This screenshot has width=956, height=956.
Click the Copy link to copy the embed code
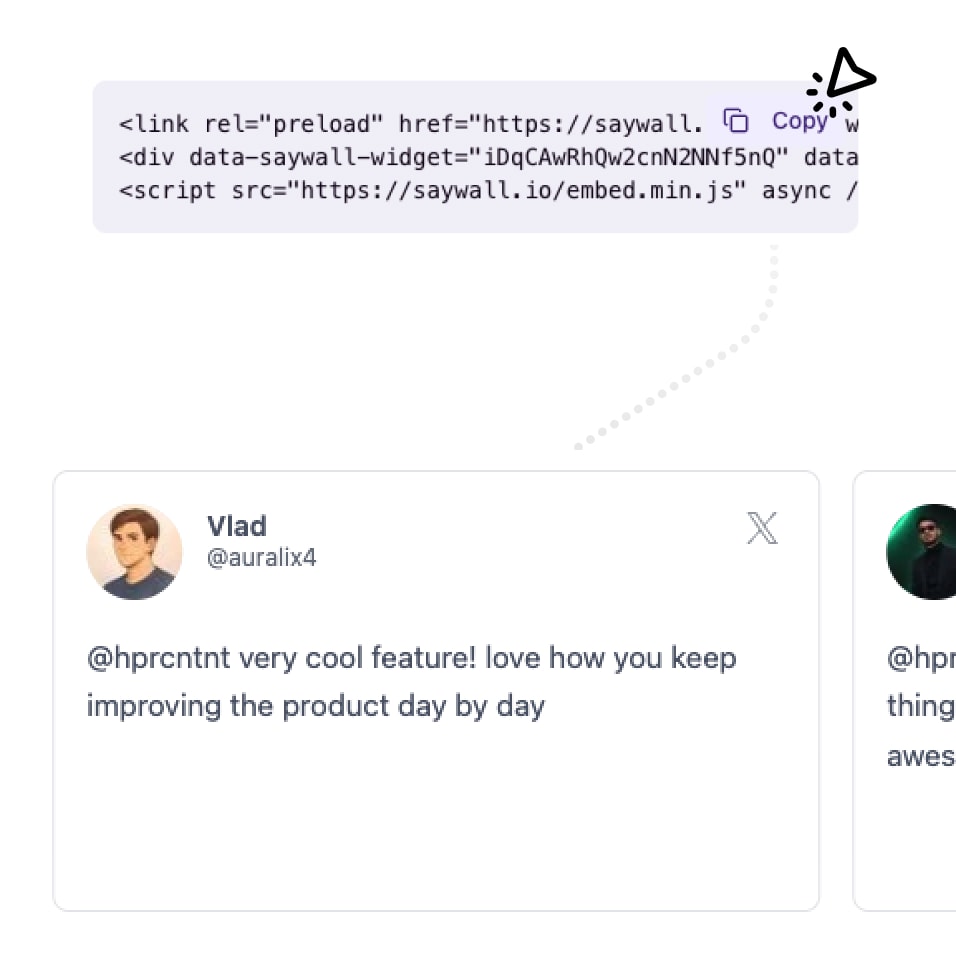pos(798,120)
